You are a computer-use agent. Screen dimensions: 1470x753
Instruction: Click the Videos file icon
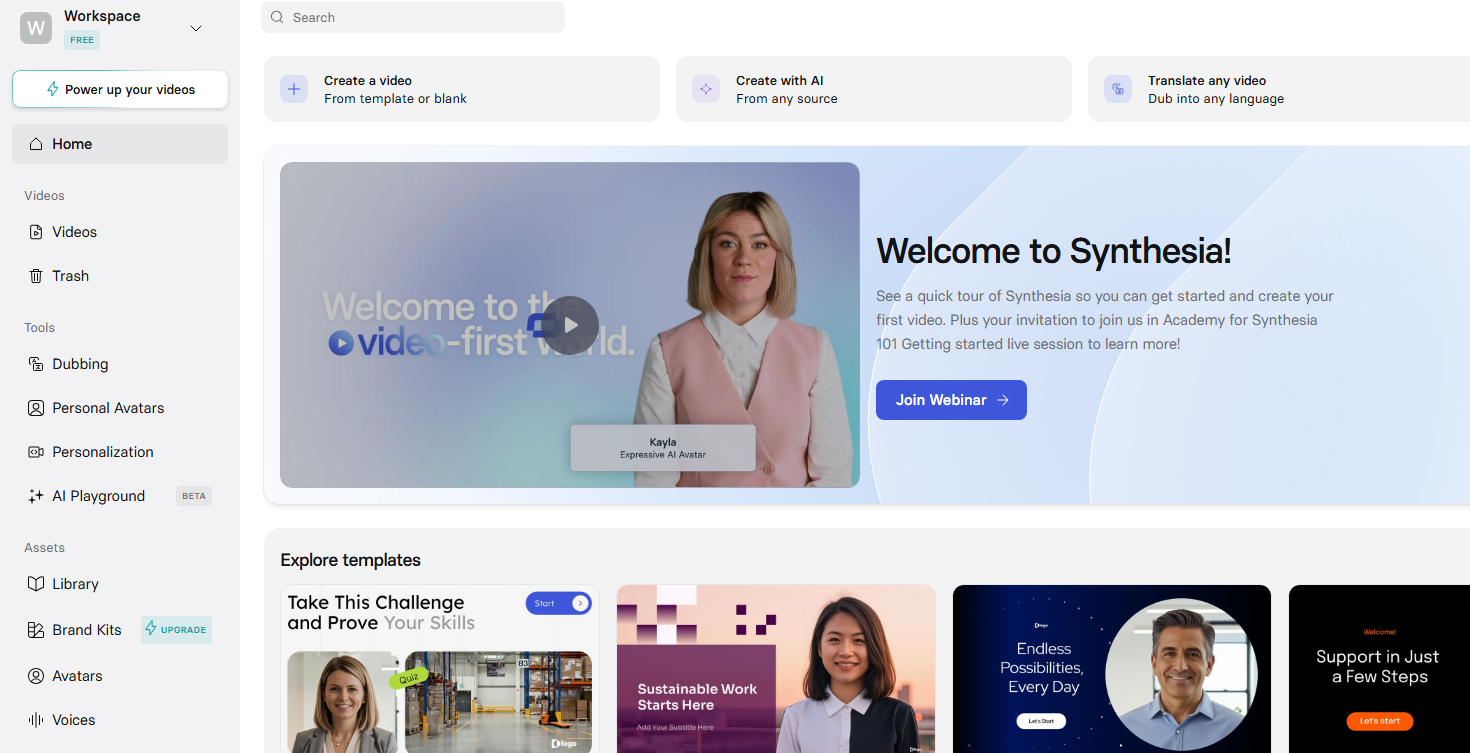tap(36, 232)
